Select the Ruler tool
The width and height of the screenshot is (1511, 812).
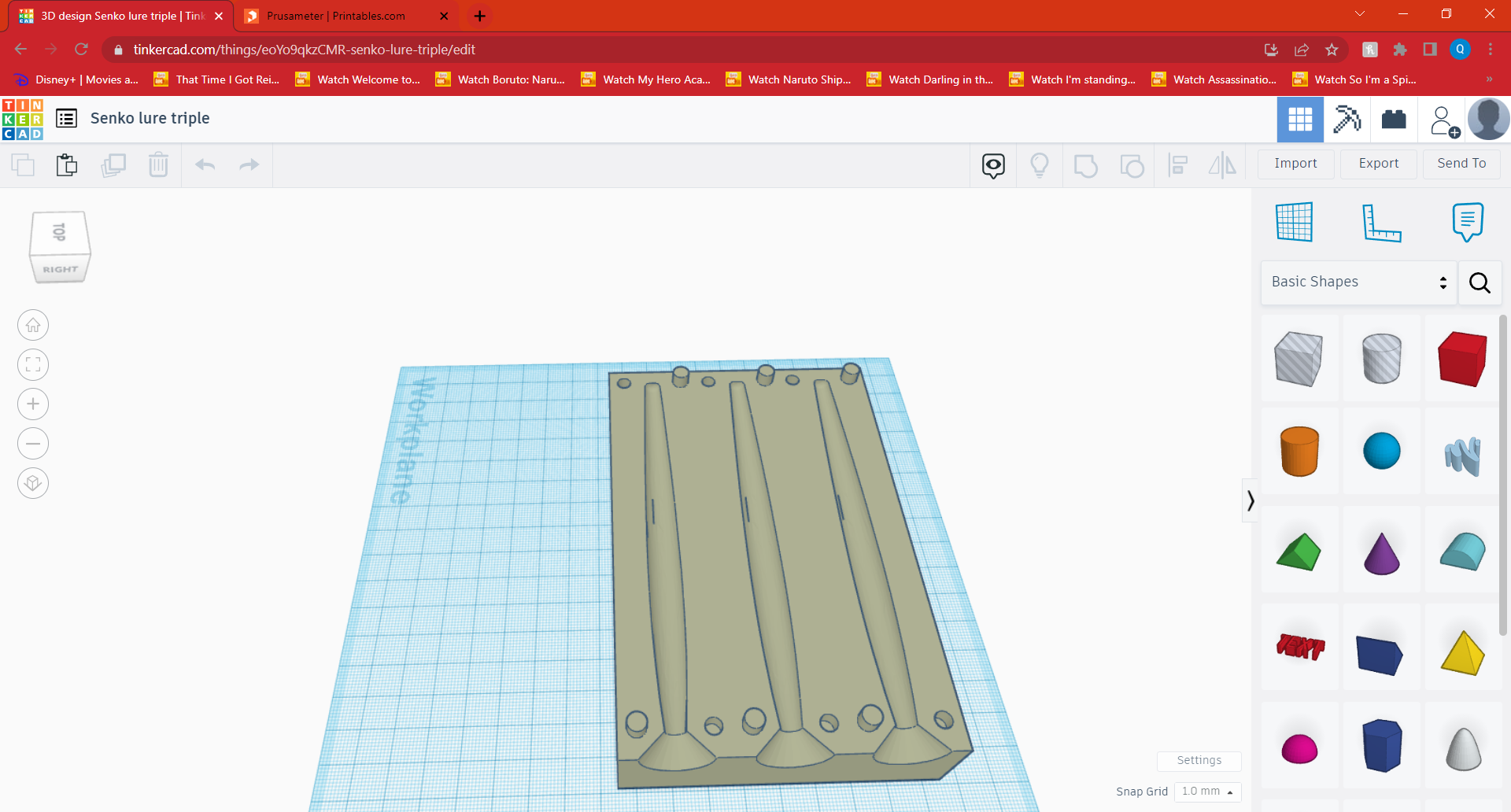pos(1382,223)
